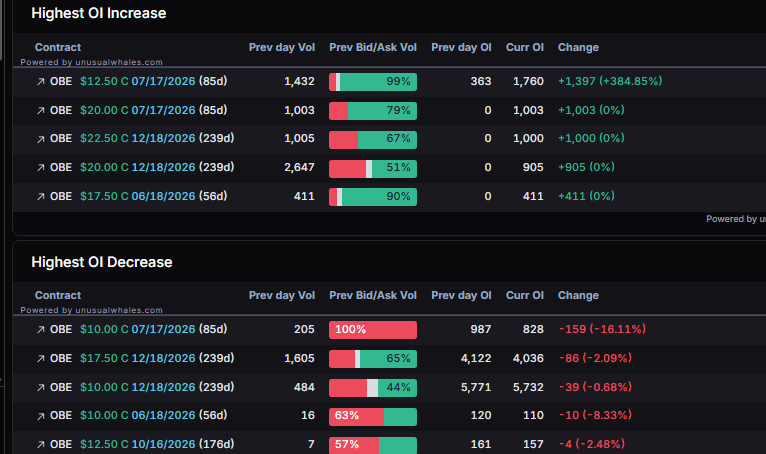Select change value +1,397 (+384.85%)
Screen dimensions: 766x454
point(610,81)
